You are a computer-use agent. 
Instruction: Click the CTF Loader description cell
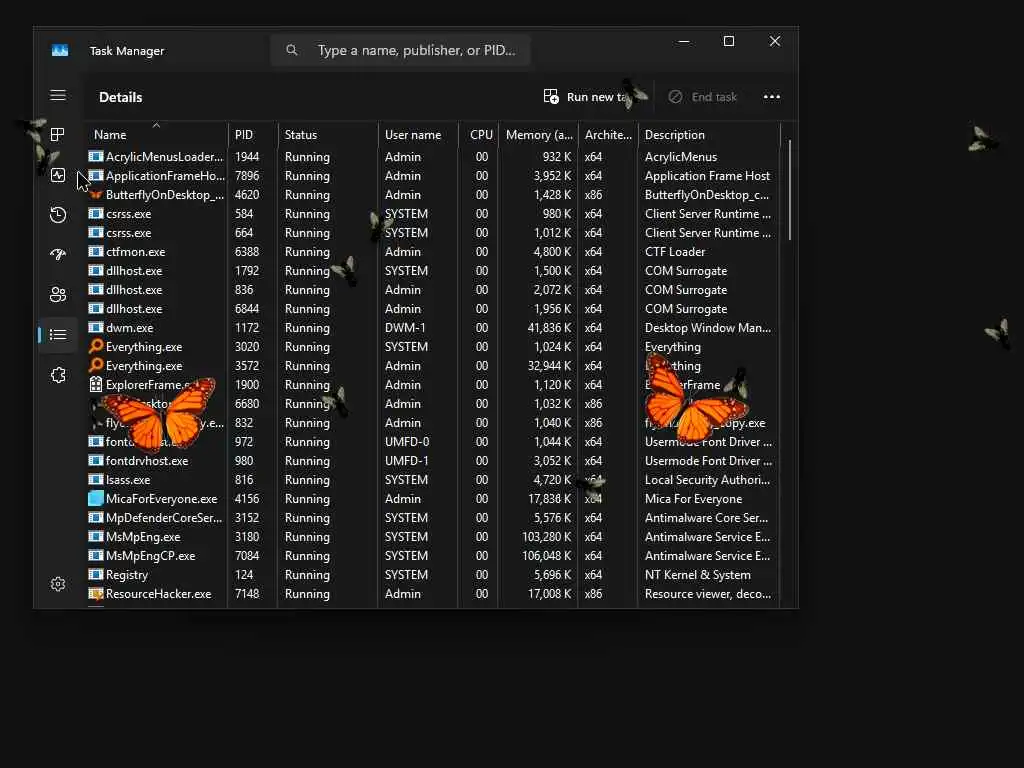point(675,251)
